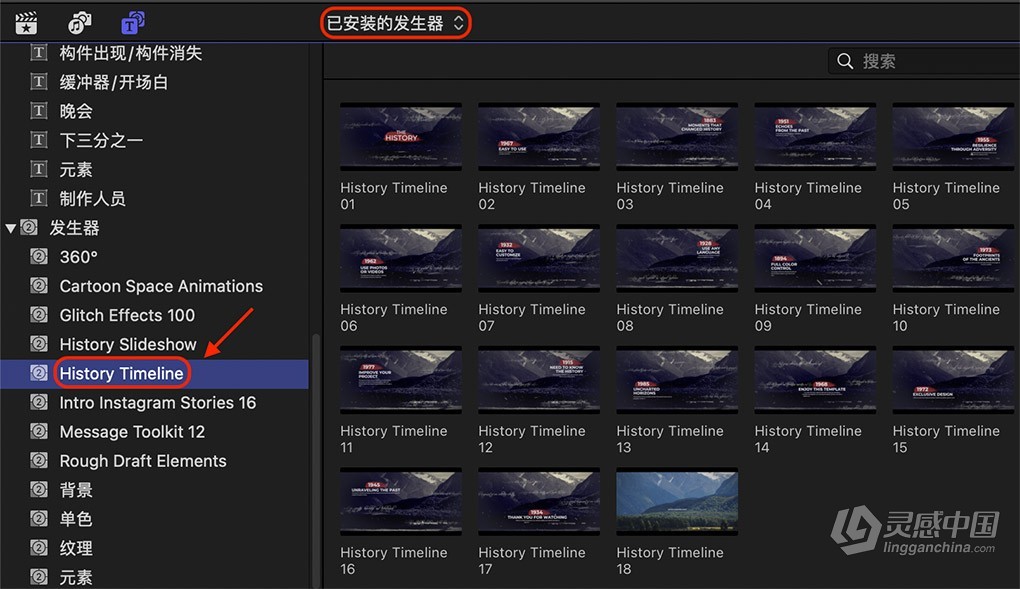Click the title icon beside 制作人员
Screen dimensions: 1020x589
pyautogui.click(x=39, y=198)
